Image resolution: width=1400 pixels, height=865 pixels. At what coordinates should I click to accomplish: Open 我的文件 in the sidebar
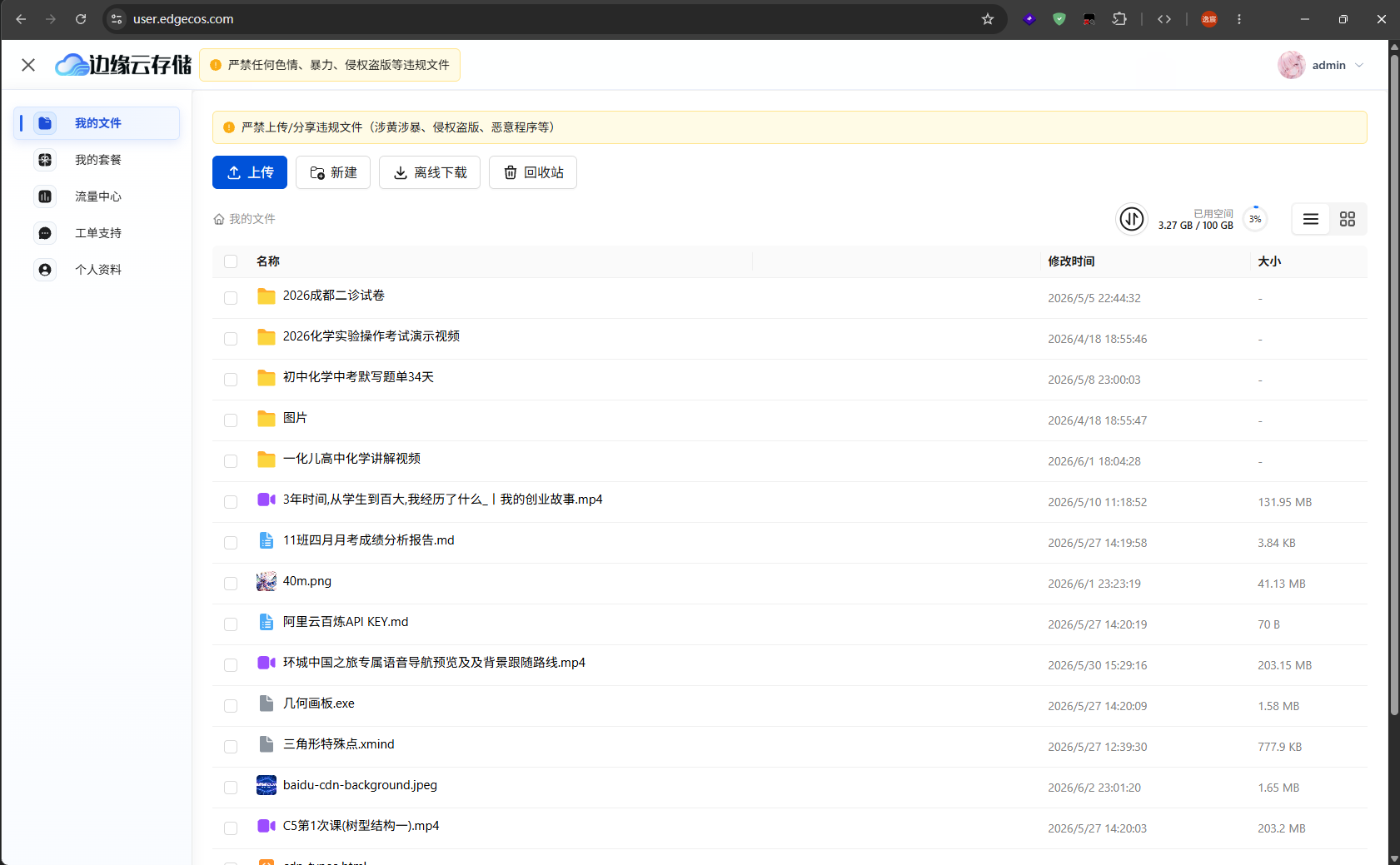(97, 123)
